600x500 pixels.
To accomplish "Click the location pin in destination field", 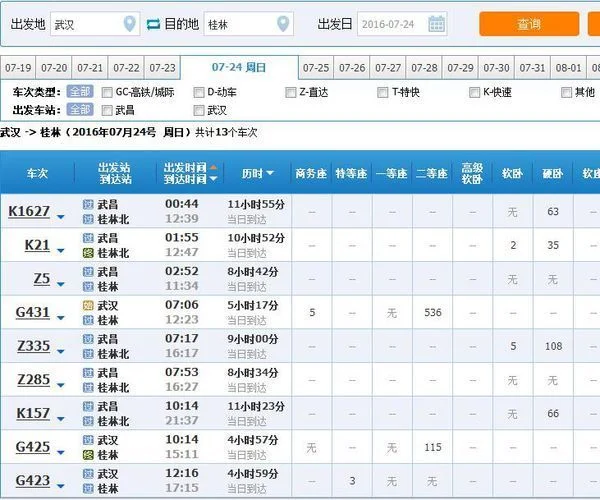I will tap(283, 24).
